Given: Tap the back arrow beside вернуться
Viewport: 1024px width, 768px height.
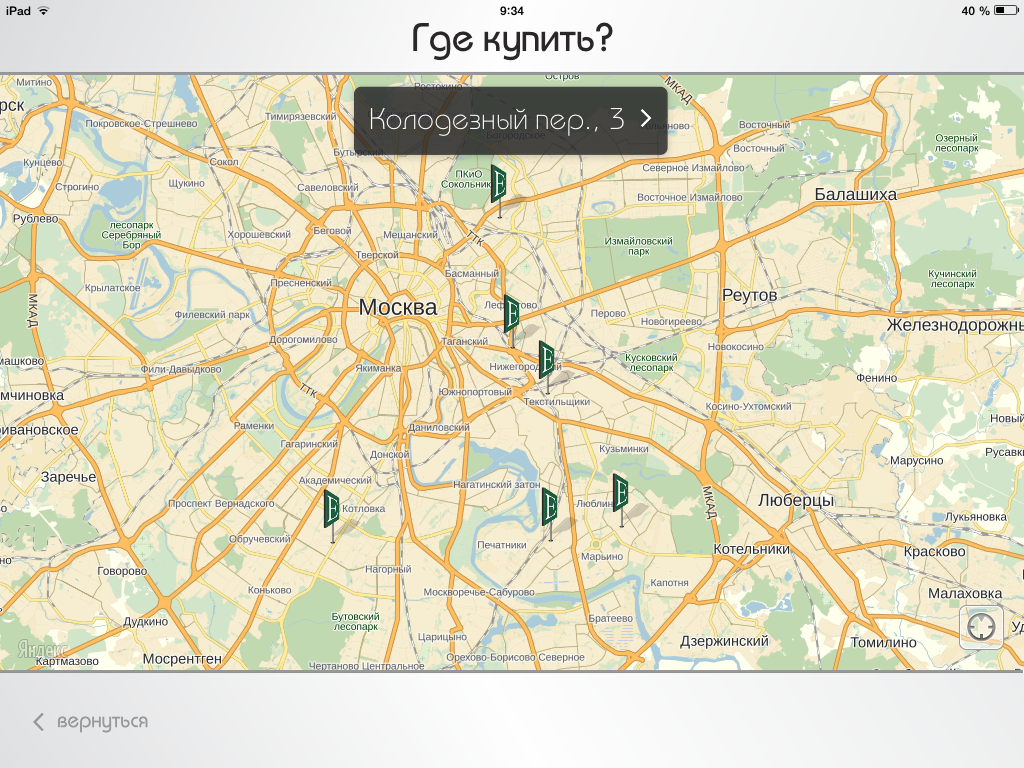Looking at the screenshot, I should click(x=39, y=722).
